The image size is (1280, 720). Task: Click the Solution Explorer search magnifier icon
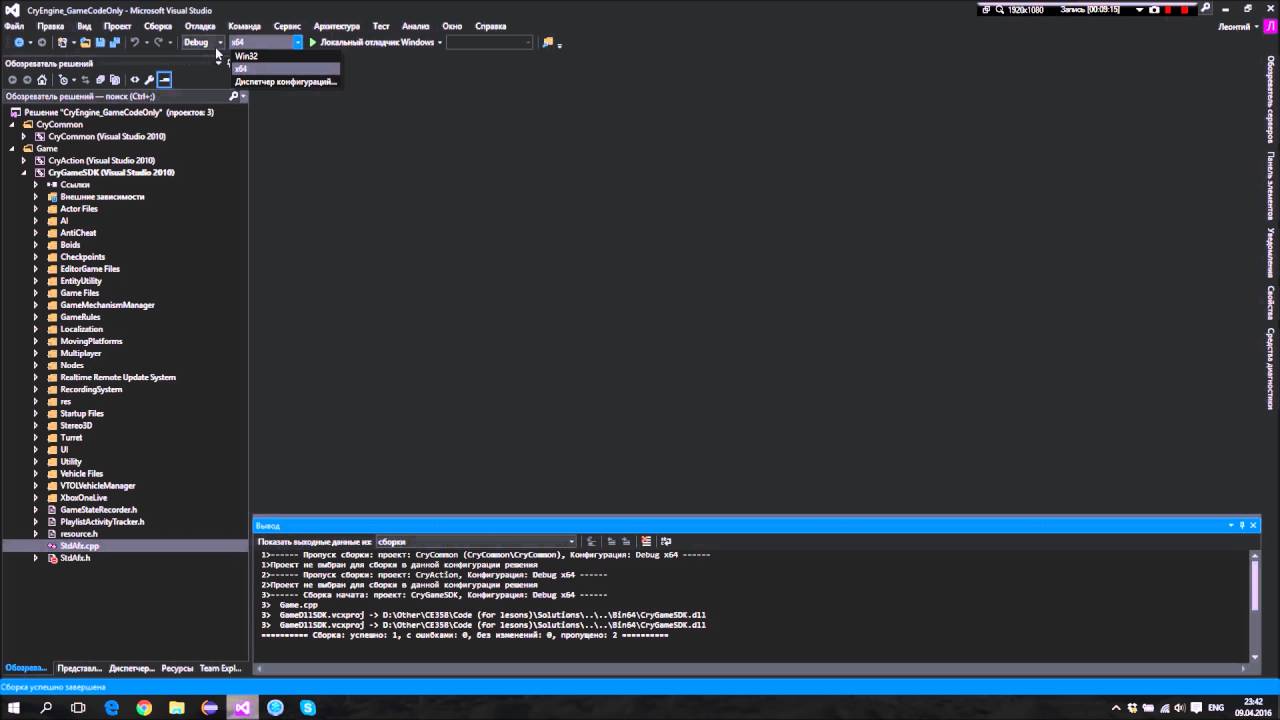coord(234,97)
